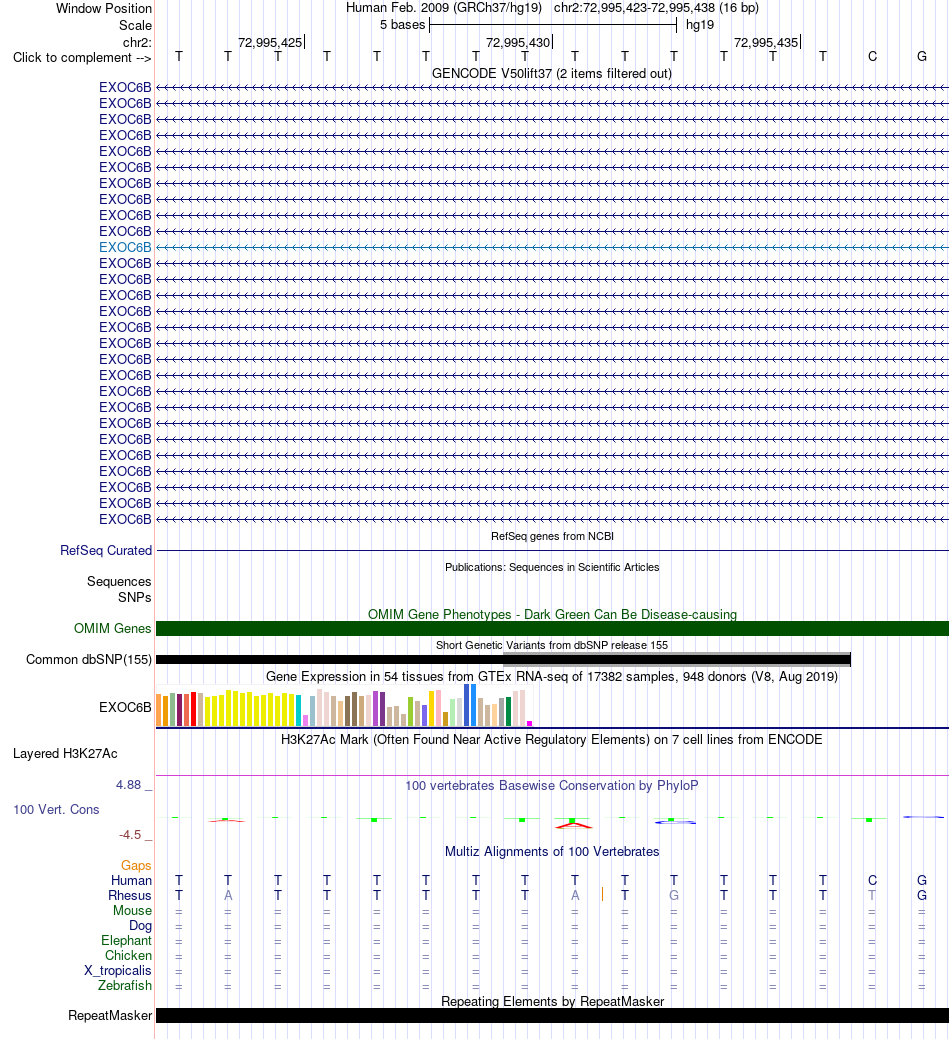Open 'Repeating Elements by RepeatMasker' track title
Screen dimensions: 950x1039
click(552, 1001)
